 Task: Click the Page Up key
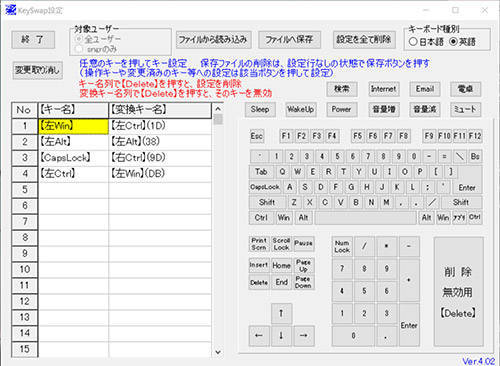point(303,265)
